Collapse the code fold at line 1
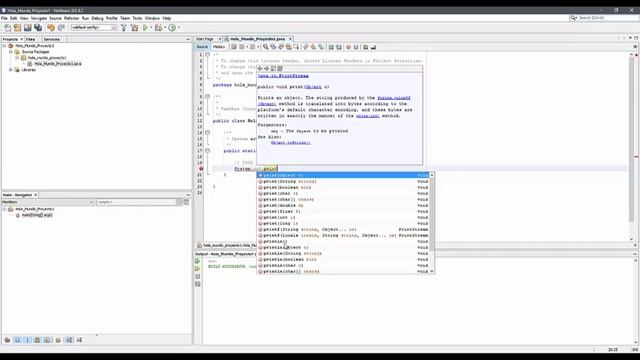This screenshot has height=360, width=640. (x=207, y=54)
